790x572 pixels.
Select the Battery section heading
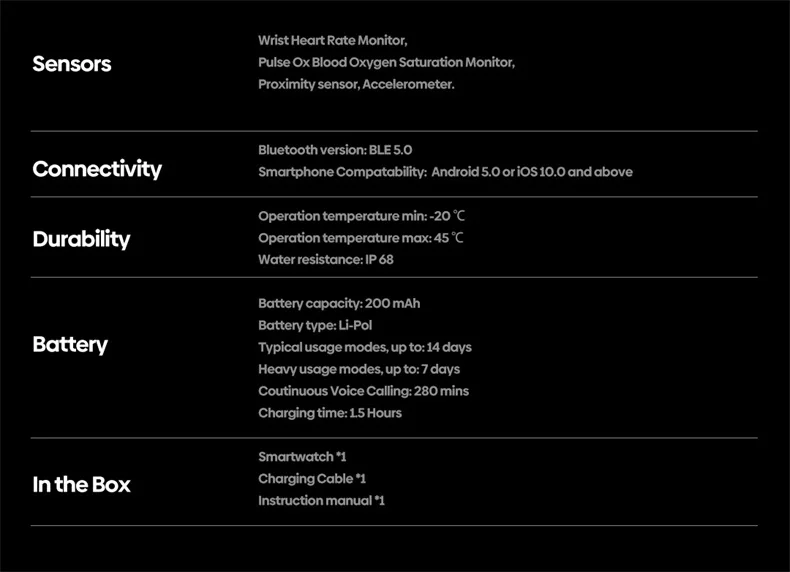click(70, 345)
